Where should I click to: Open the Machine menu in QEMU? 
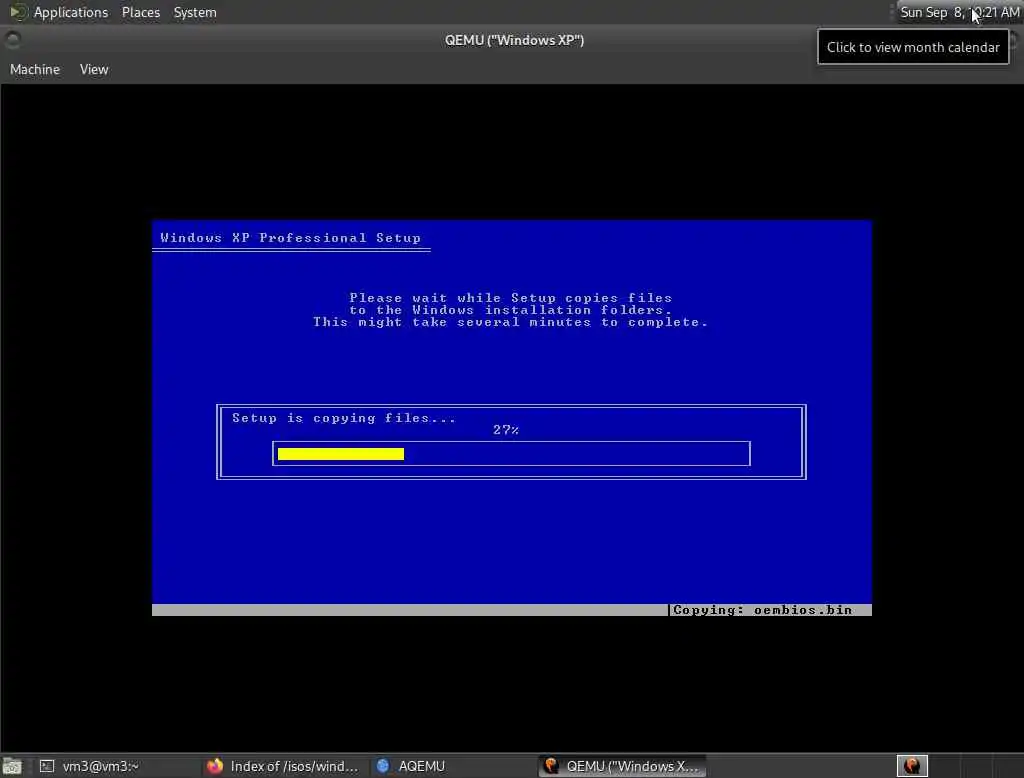pos(35,69)
